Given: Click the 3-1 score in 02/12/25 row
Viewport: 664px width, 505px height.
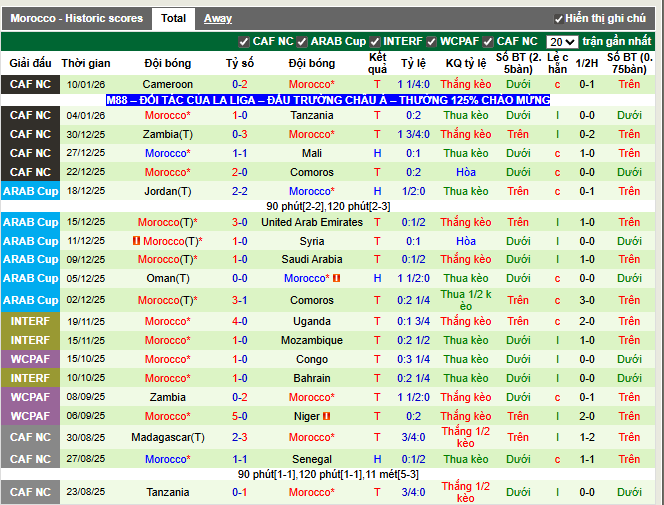Looking at the screenshot, I should (x=240, y=300).
